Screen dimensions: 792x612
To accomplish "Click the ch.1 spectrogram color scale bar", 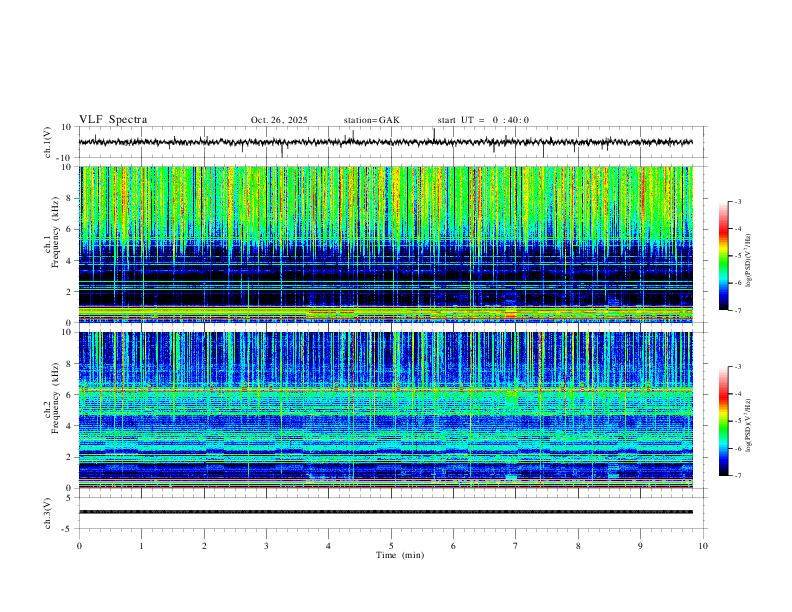I will point(723,256).
